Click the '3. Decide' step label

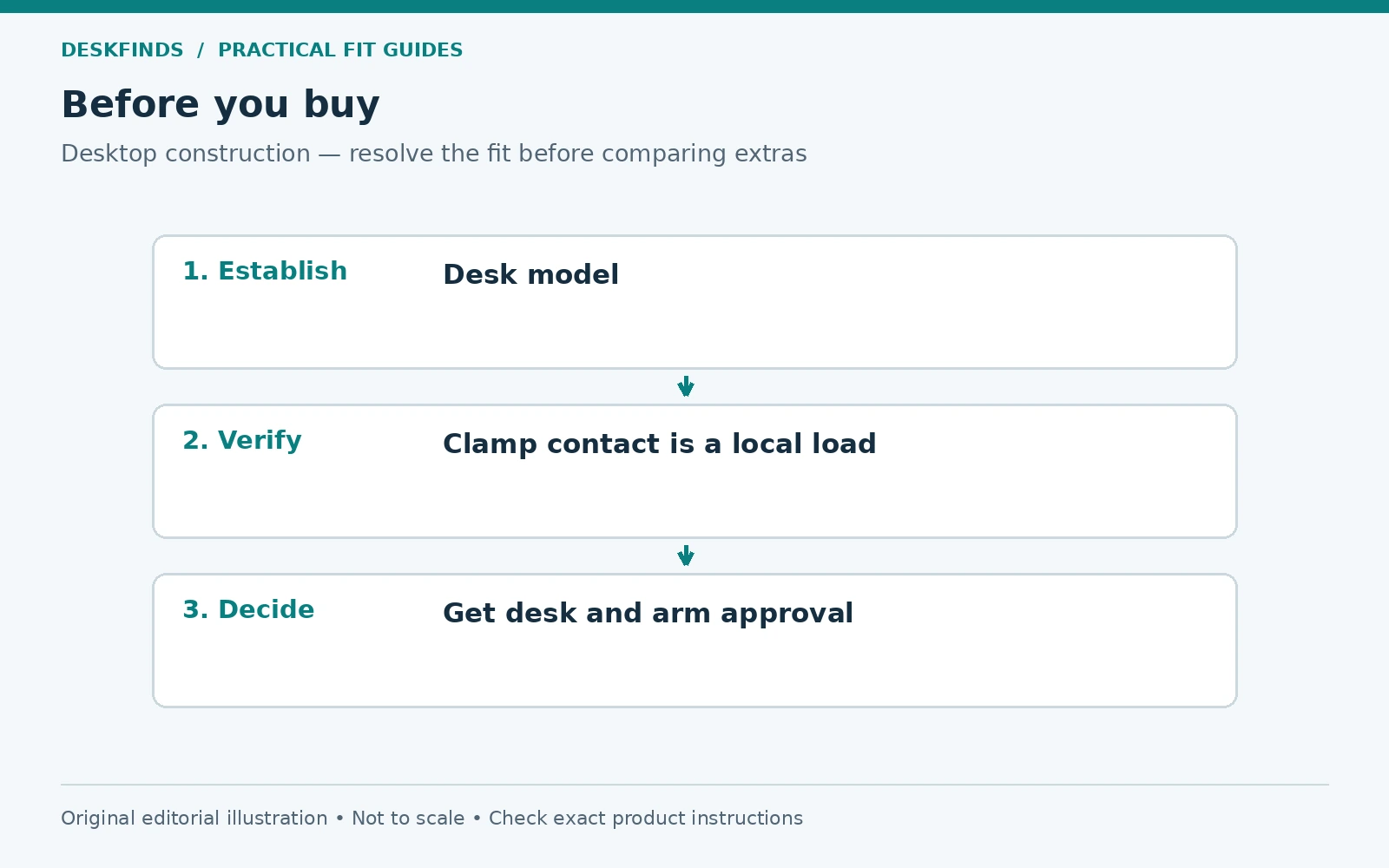point(248,609)
